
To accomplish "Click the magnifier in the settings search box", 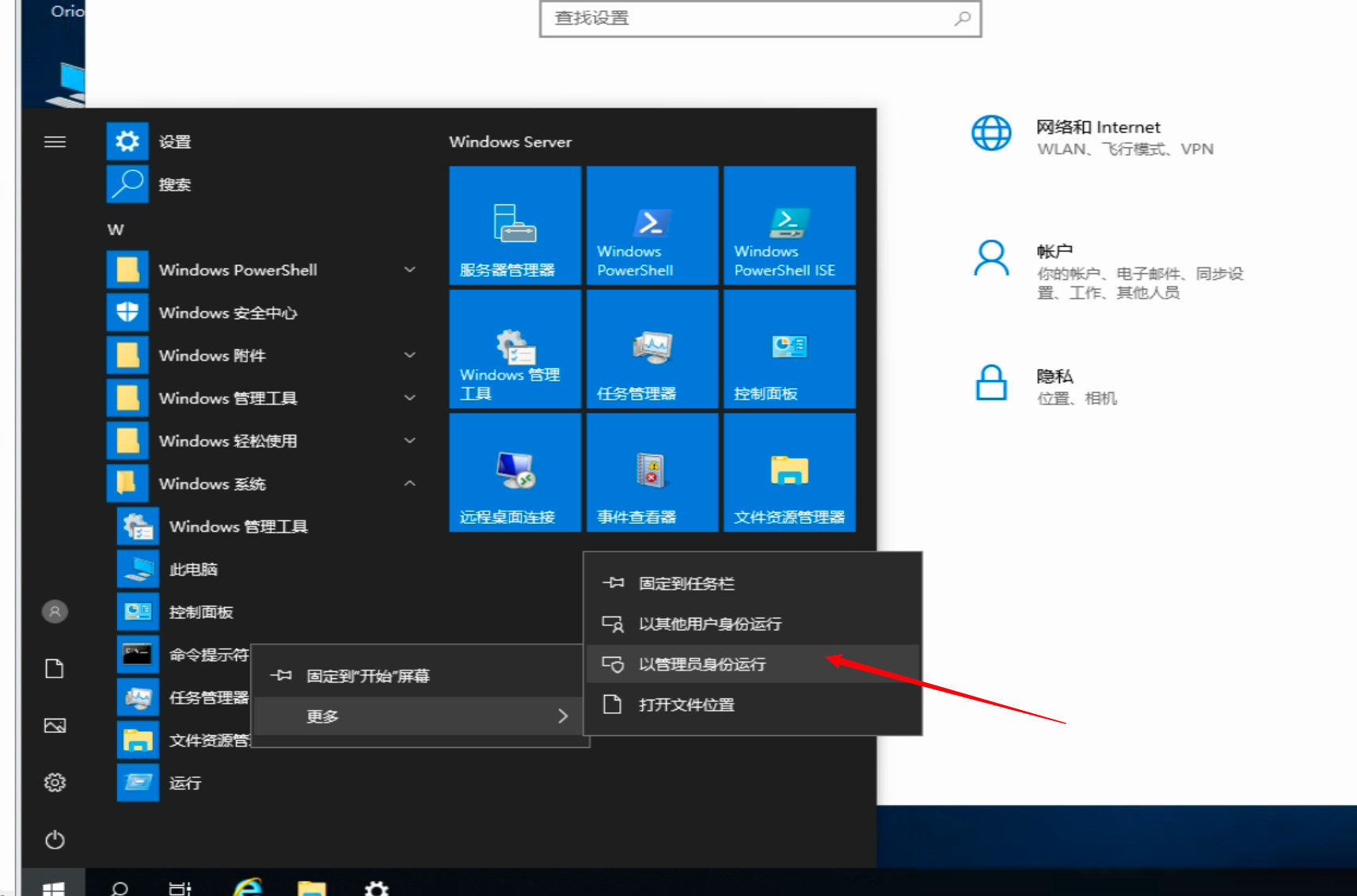I will [962, 18].
